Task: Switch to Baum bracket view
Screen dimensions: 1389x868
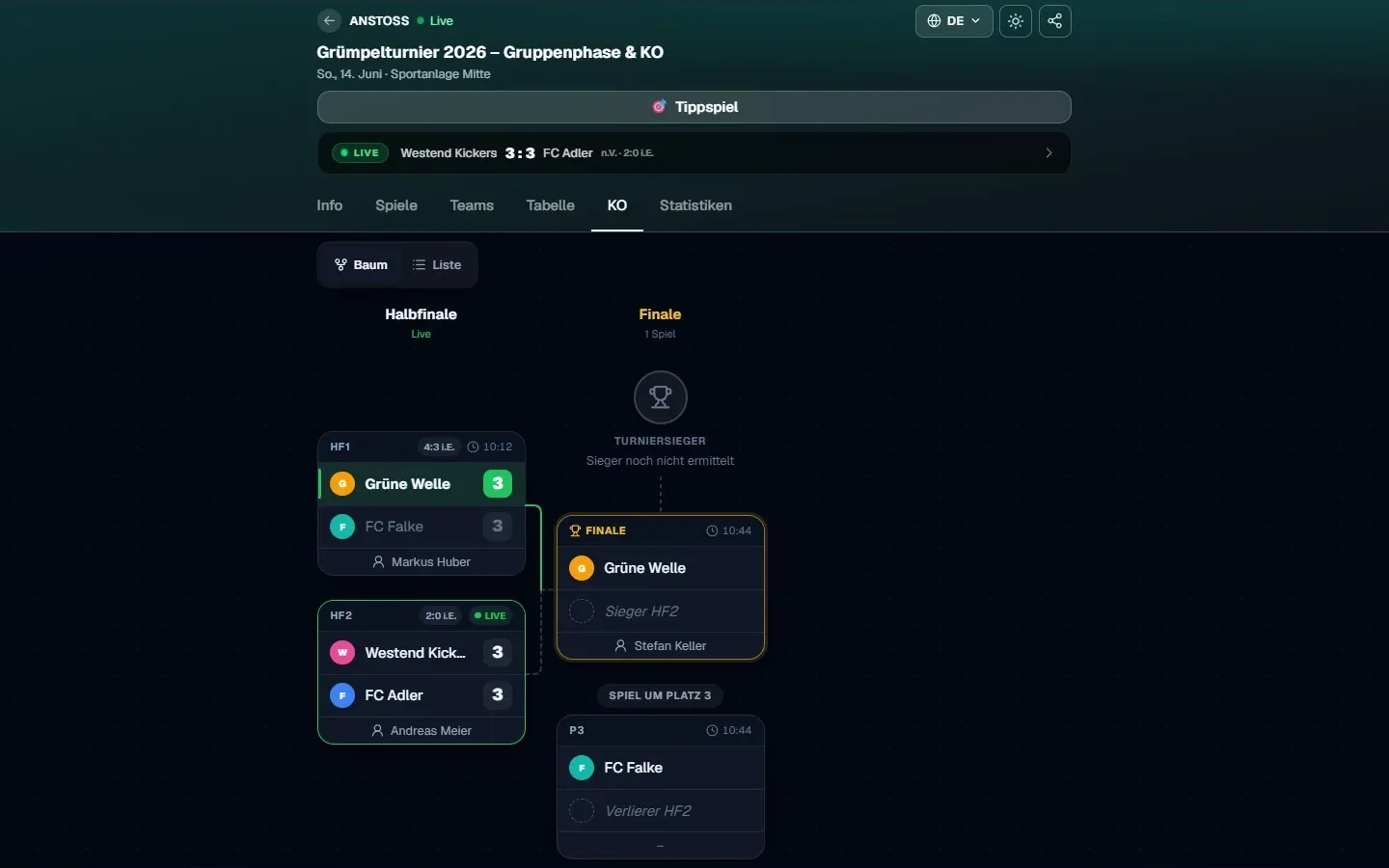Action: click(361, 265)
